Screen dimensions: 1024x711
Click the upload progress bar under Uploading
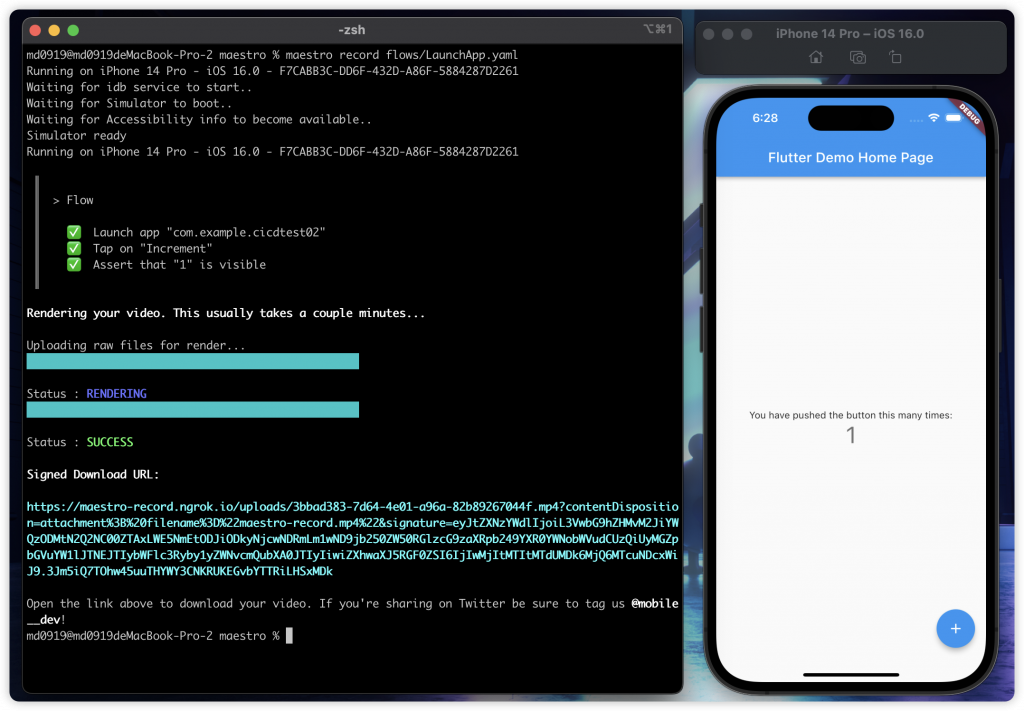click(x=193, y=361)
